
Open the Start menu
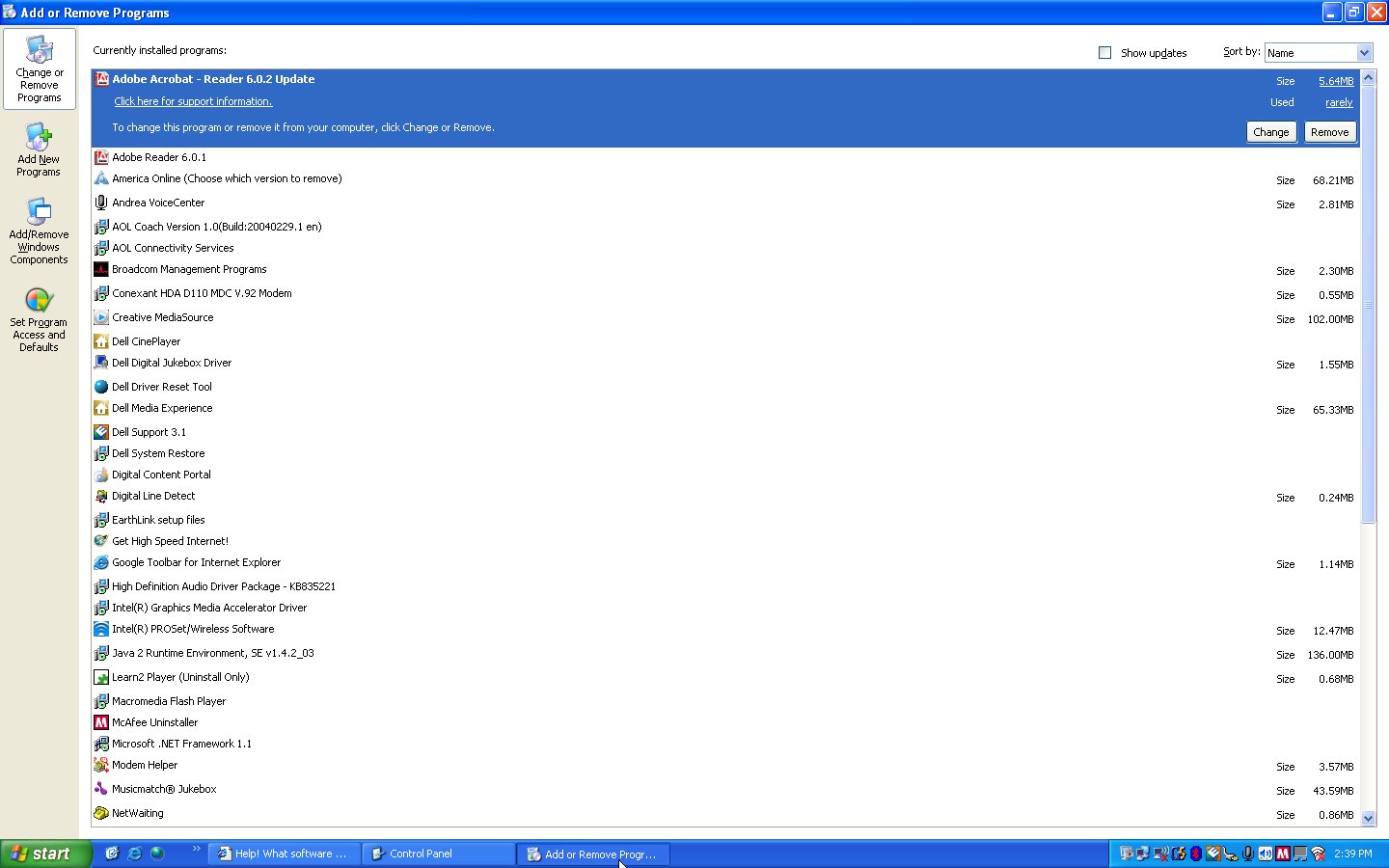[x=44, y=854]
